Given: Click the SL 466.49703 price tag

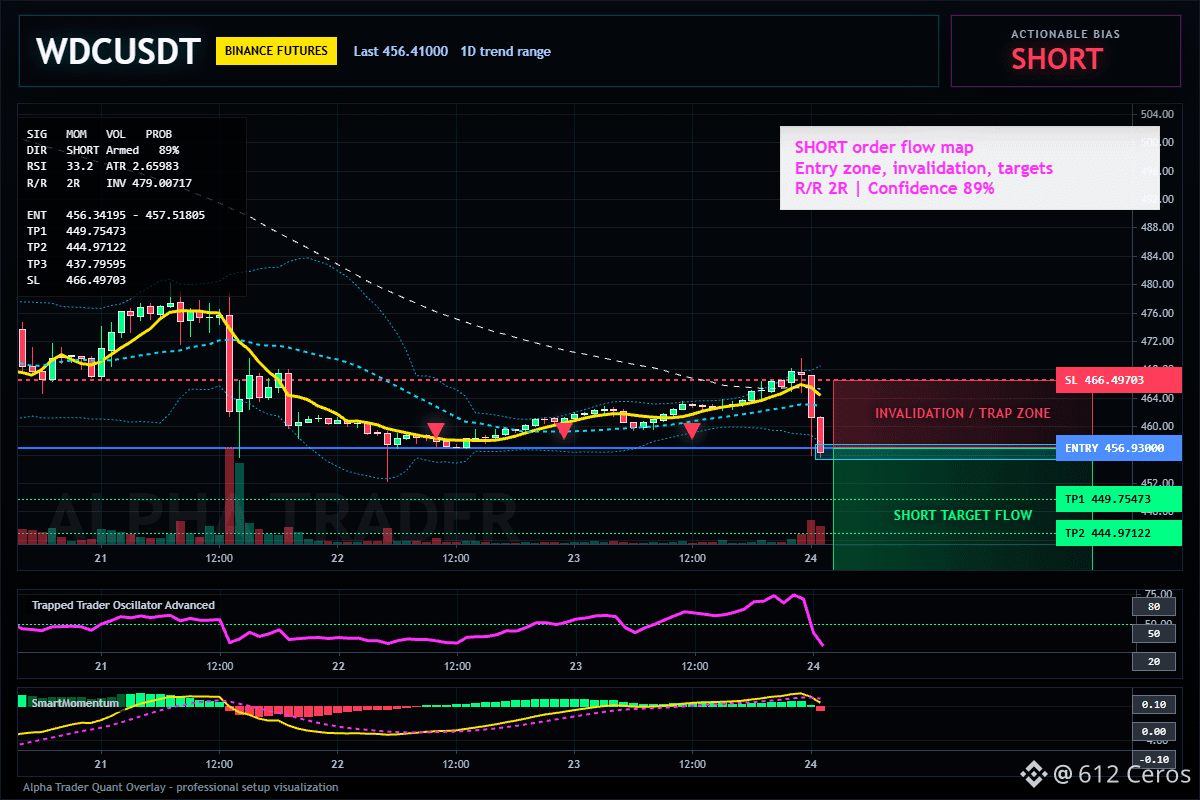Looking at the screenshot, I should click(x=1118, y=380).
